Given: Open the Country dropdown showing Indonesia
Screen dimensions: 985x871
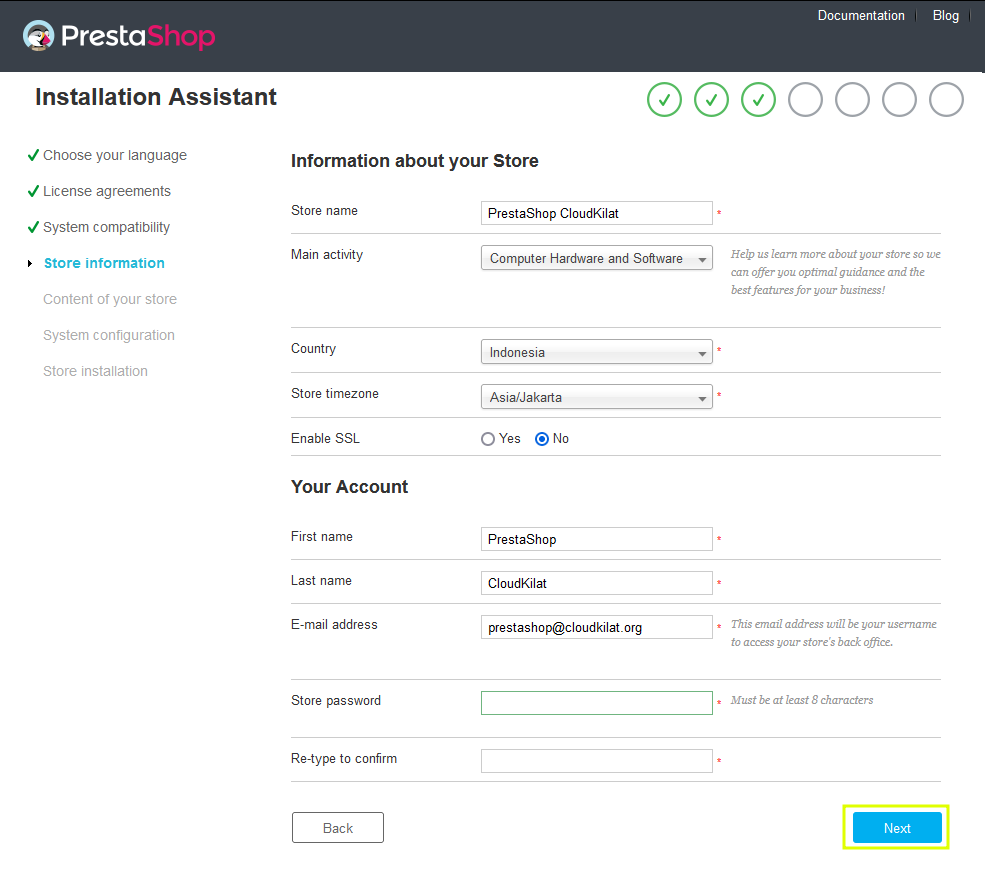Looking at the screenshot, I should [x=596, y=352].
